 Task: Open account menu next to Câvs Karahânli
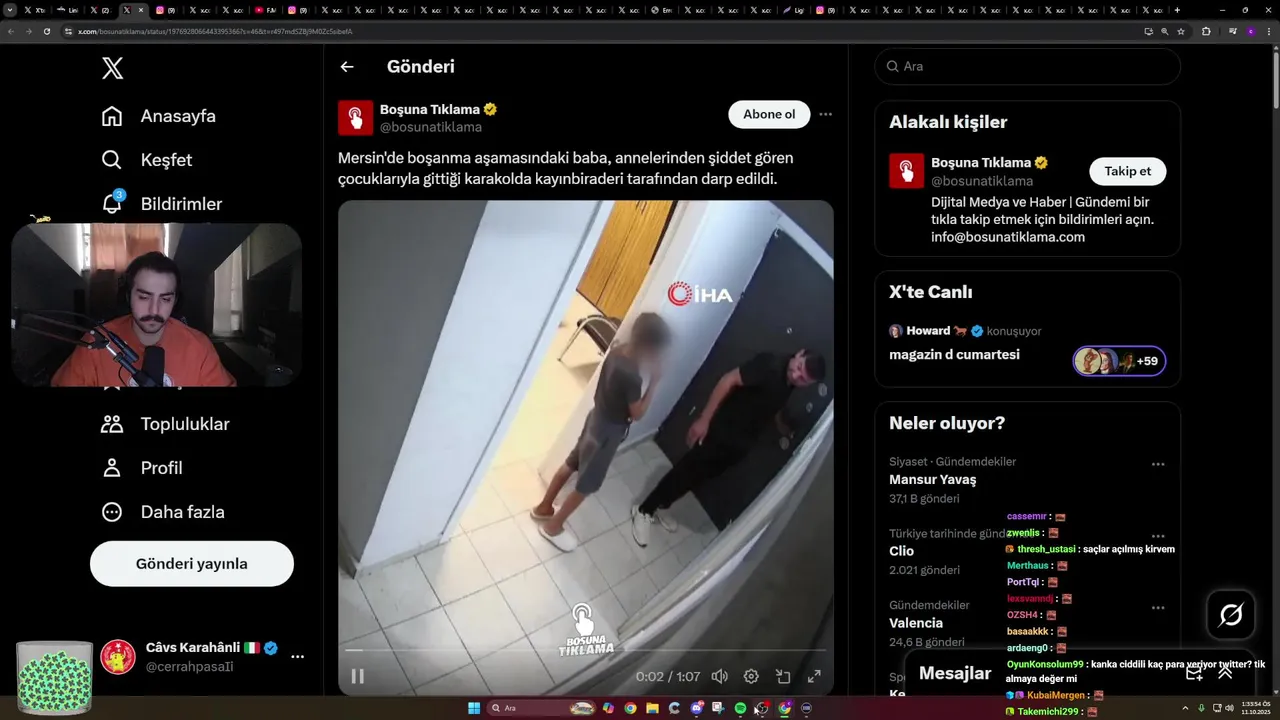[x=297, y=657]
